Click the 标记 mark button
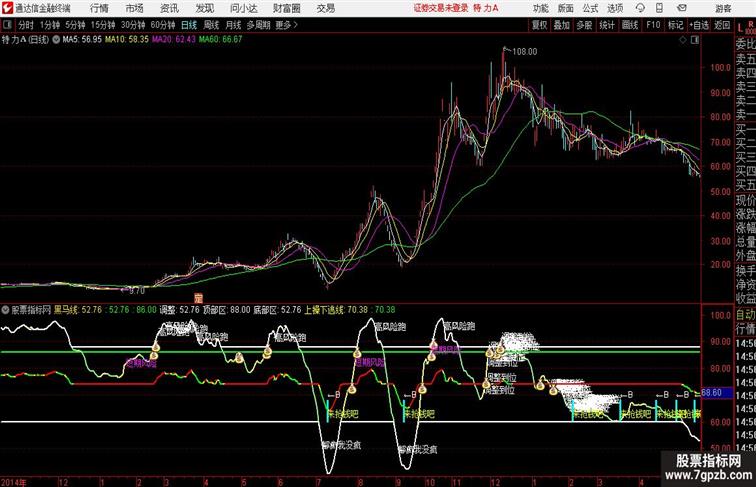Viewport: 756px width, 487px height. pyautogui.click(x=675, y=25)
